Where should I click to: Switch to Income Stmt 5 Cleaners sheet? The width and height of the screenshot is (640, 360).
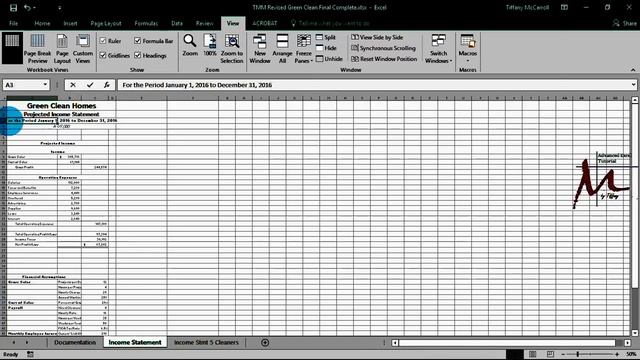(x=207, y=342)
